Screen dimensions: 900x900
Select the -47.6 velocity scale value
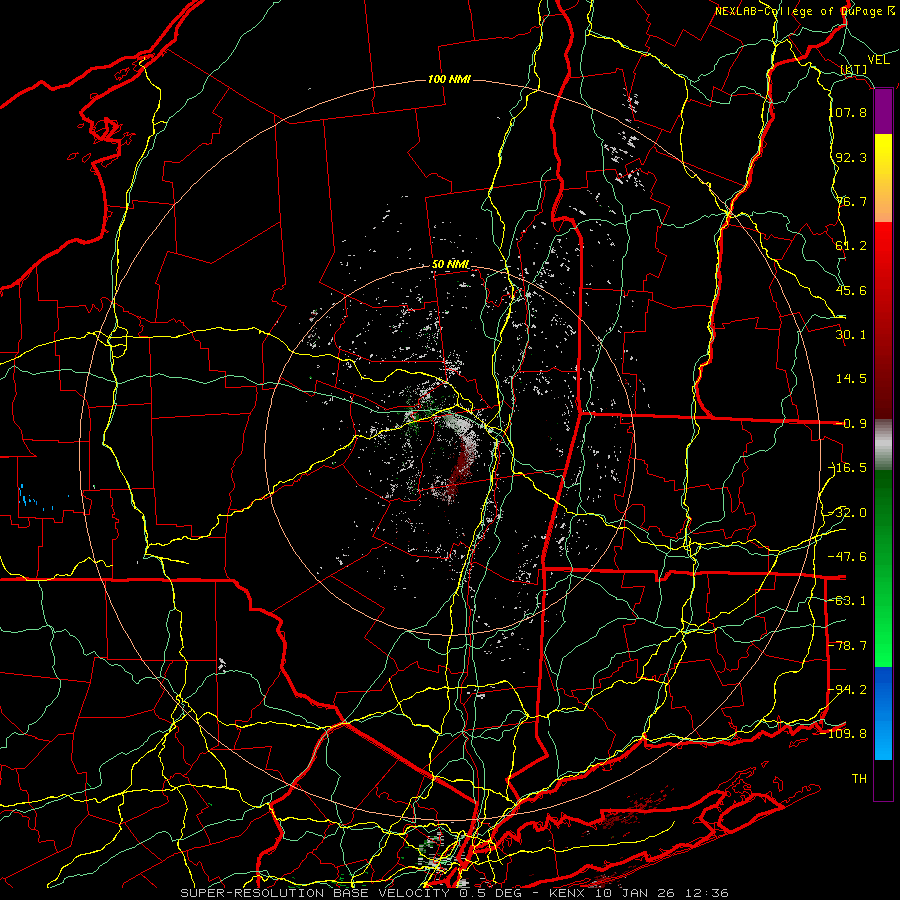tap(848, 557)
